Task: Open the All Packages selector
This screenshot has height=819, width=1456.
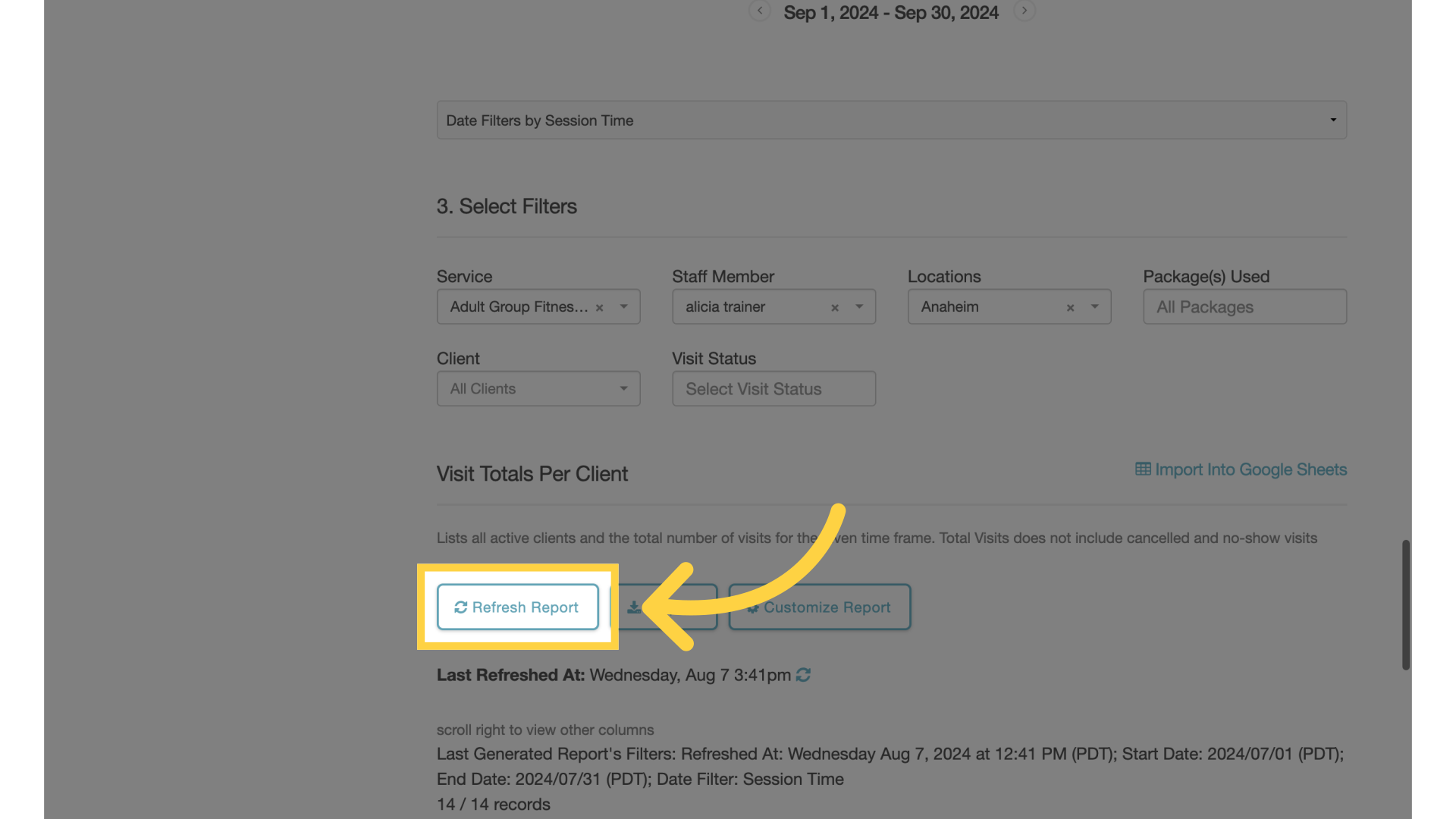Action: pos(1244,306)
